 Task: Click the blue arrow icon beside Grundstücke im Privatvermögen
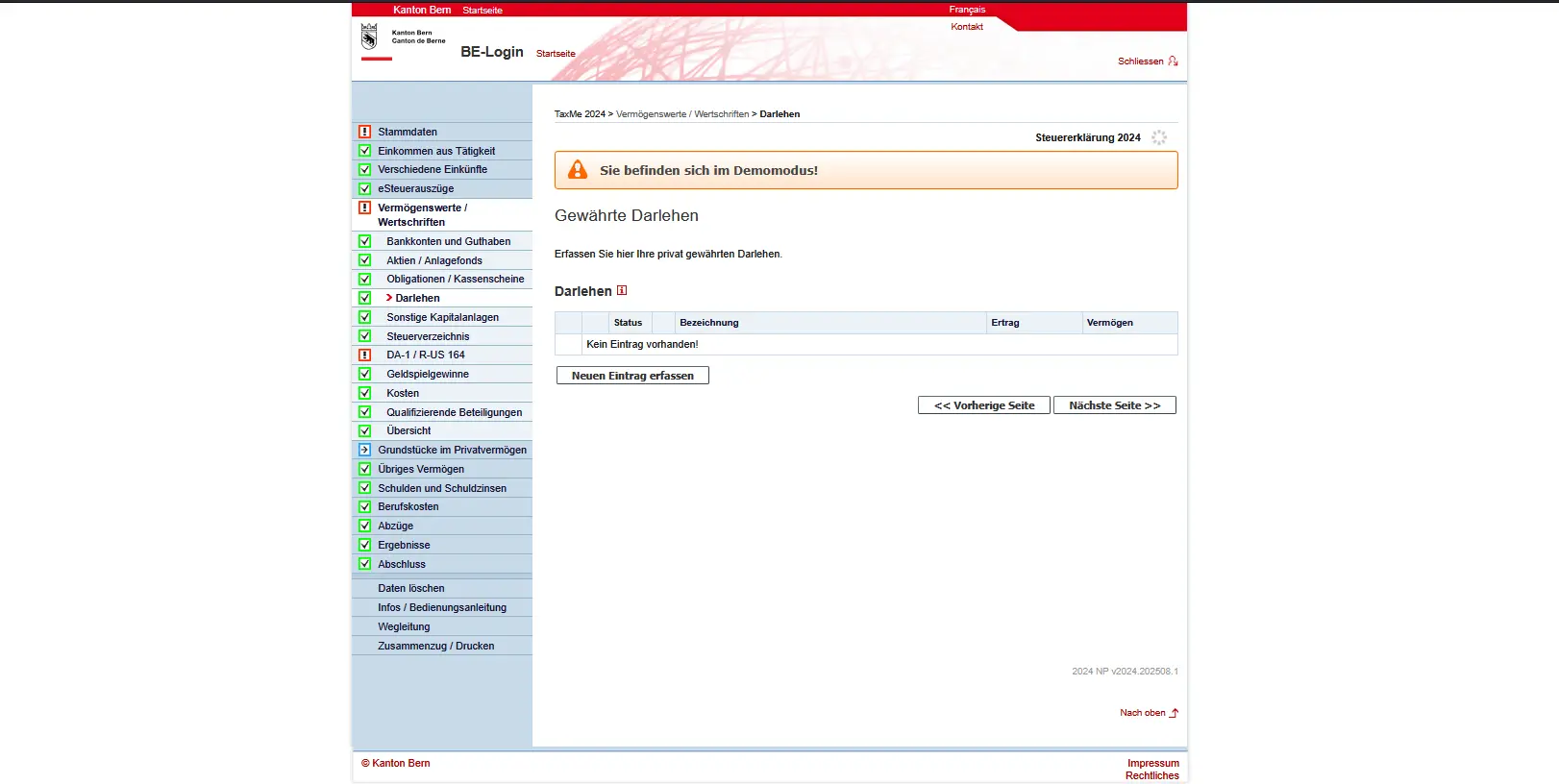(364, 450)
